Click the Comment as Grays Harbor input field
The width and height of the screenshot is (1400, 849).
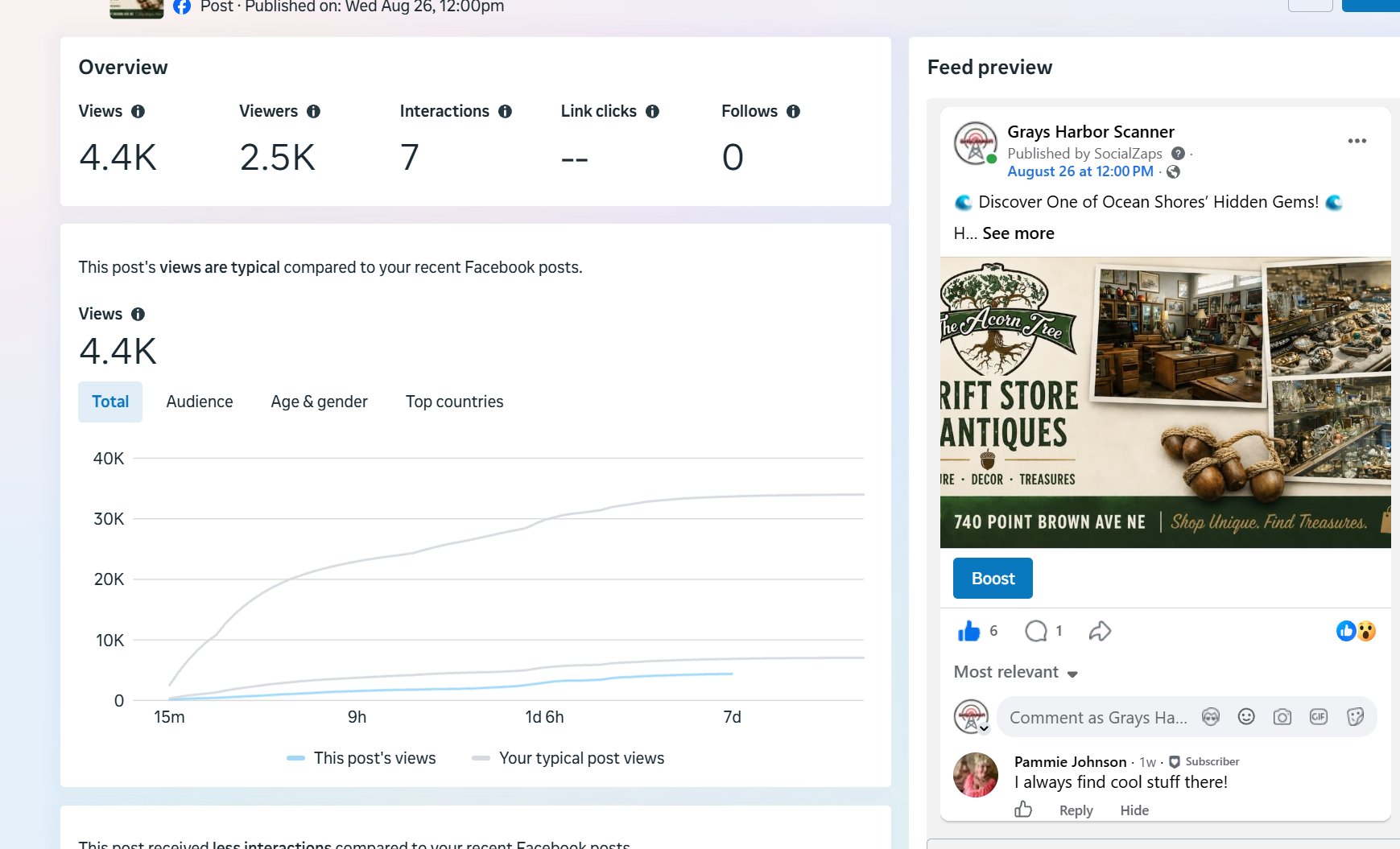coord(1098,717)
